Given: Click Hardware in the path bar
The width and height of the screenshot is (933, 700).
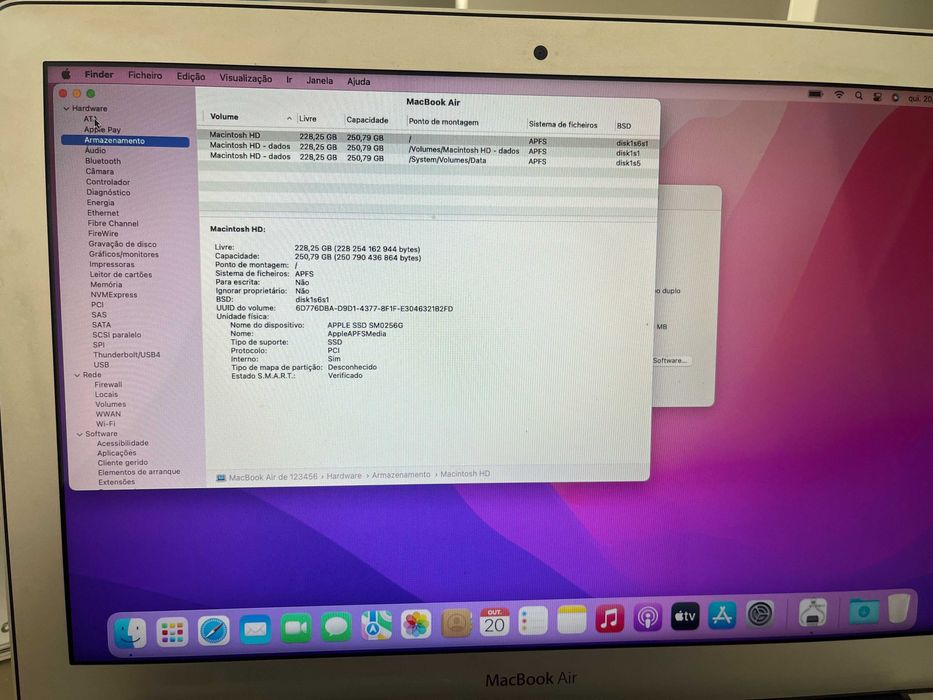Looking at the screenshot, I should coord(344,476).
